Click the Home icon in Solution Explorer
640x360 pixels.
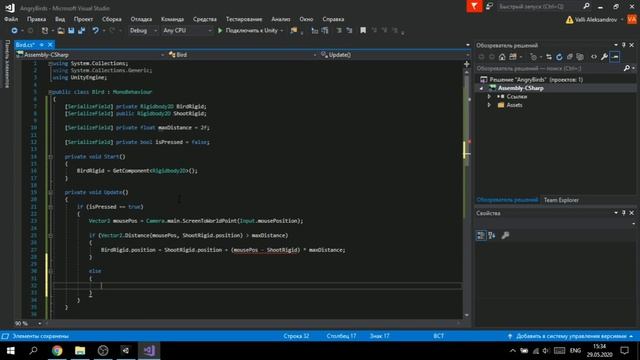[x=502, y=57]
